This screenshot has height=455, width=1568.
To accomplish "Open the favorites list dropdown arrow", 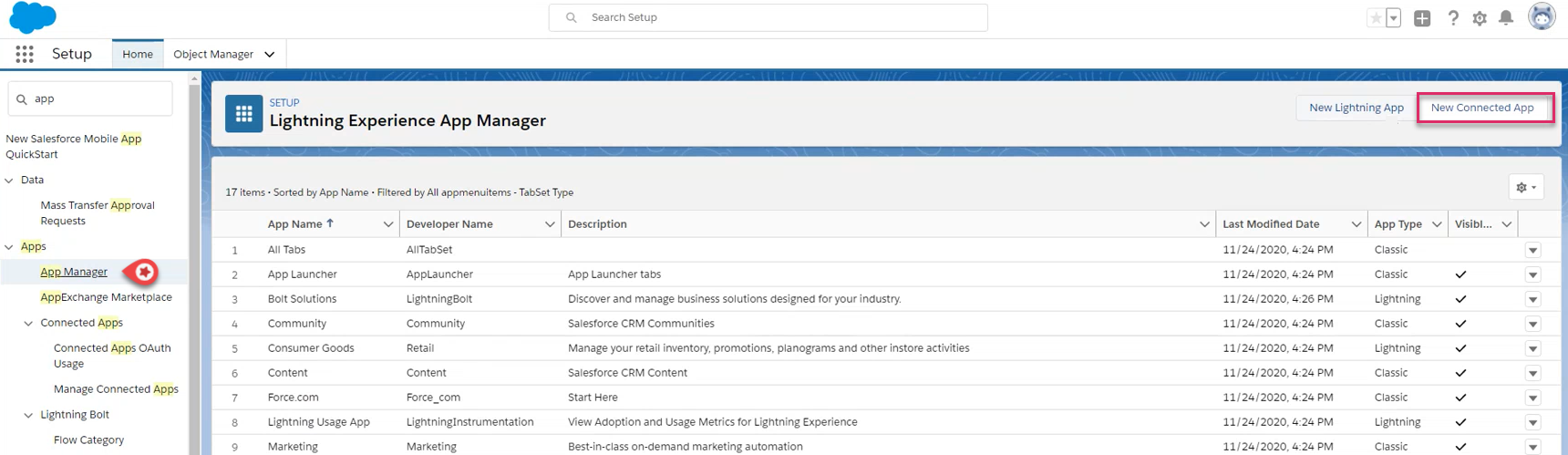I will point(1394,18).
